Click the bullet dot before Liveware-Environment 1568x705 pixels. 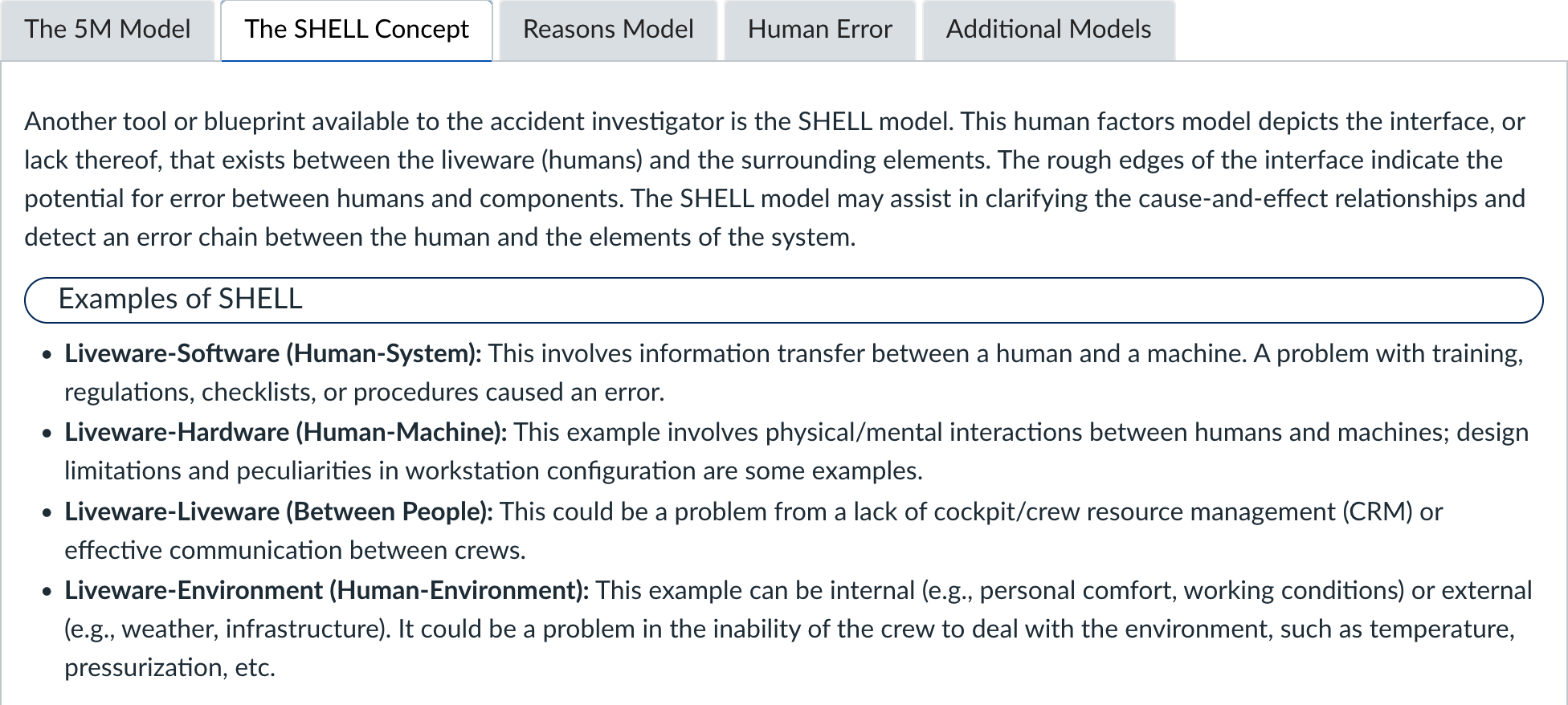(x=47, y=591)
